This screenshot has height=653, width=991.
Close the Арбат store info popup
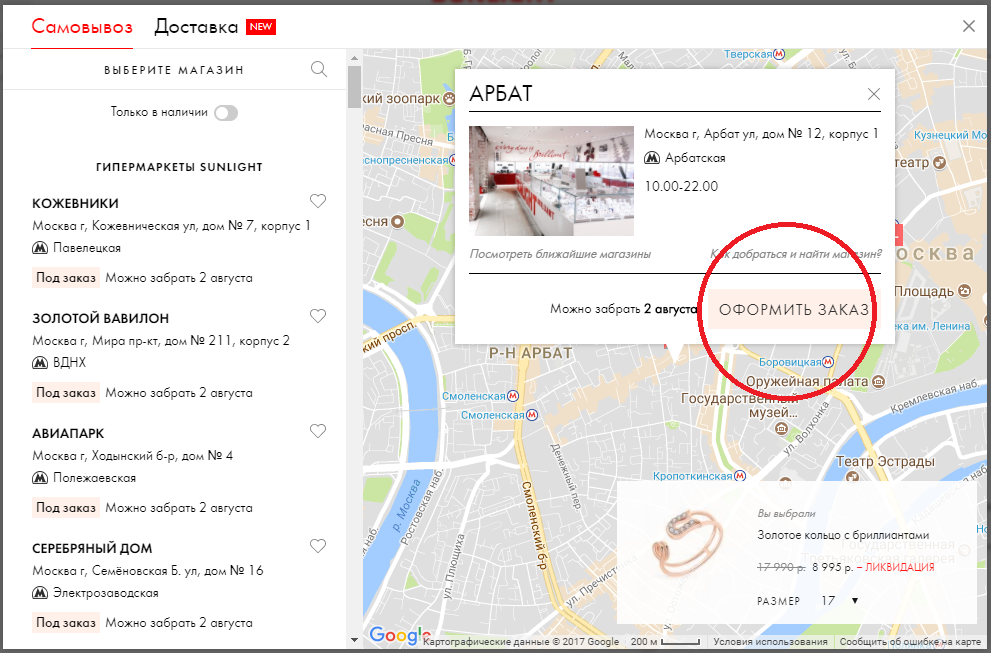click(x=874, y=94)
